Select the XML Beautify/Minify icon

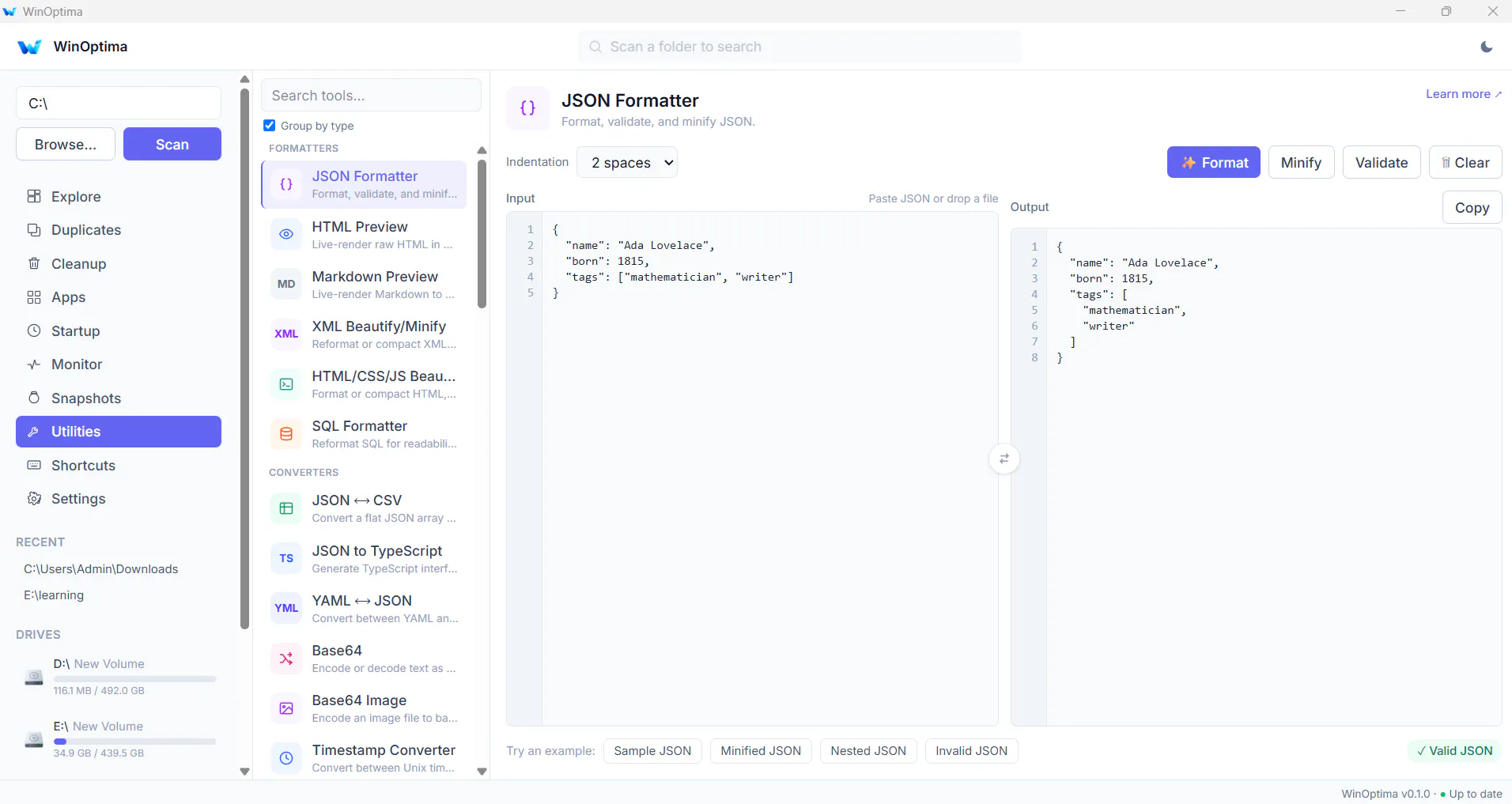tap(286, 334)
